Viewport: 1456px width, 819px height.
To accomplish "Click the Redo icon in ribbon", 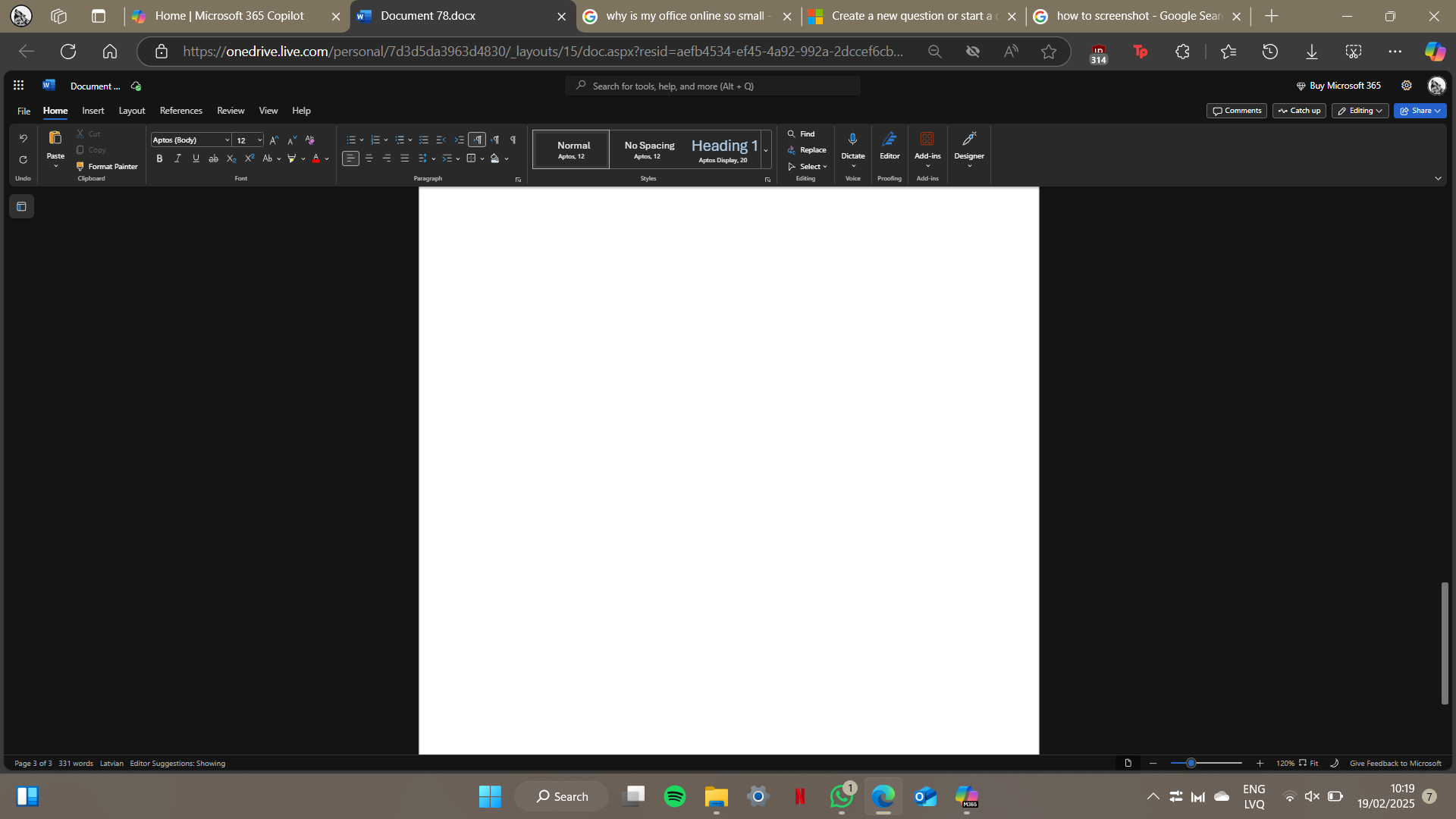I will 24,159.
